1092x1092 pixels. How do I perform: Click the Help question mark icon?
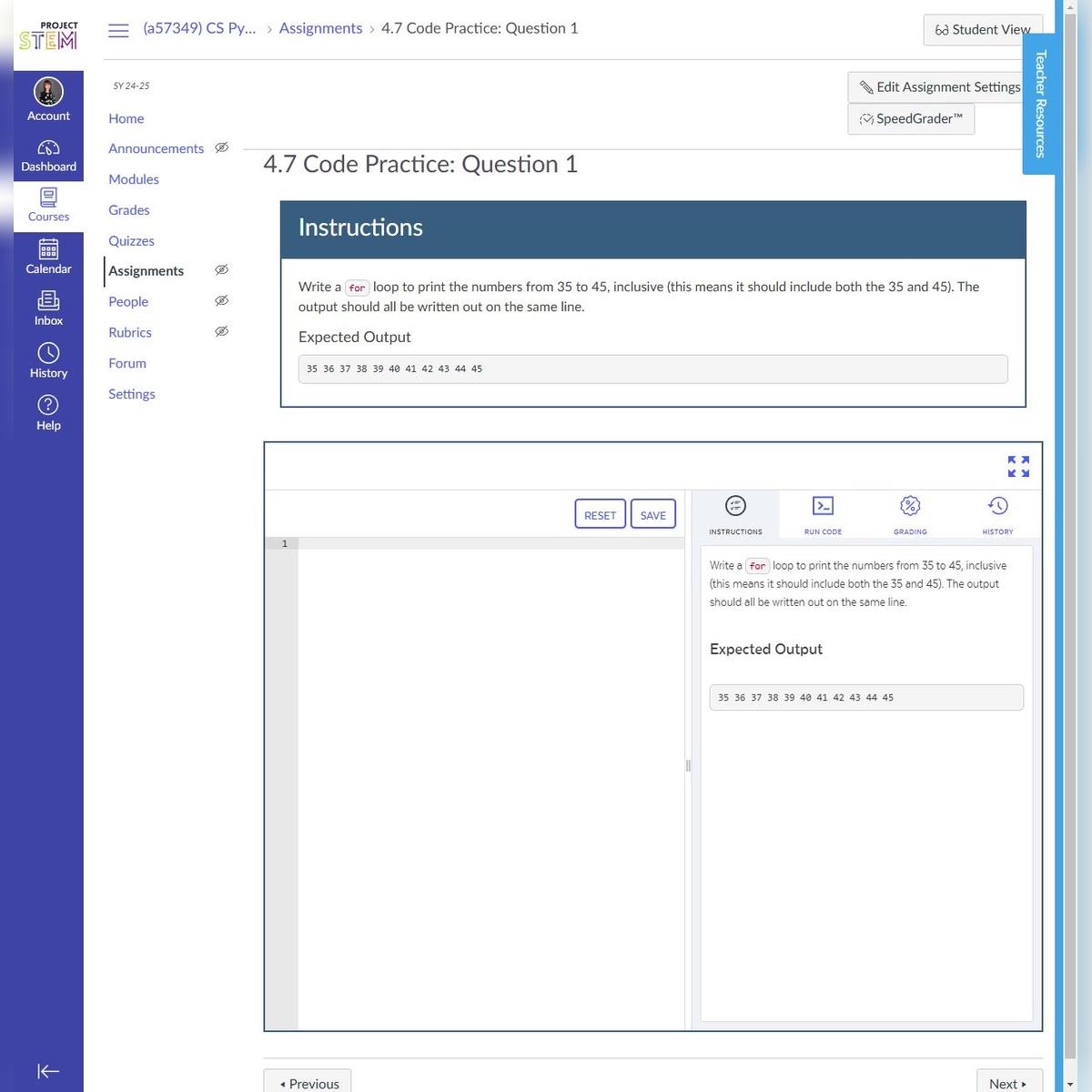point(47,404)
